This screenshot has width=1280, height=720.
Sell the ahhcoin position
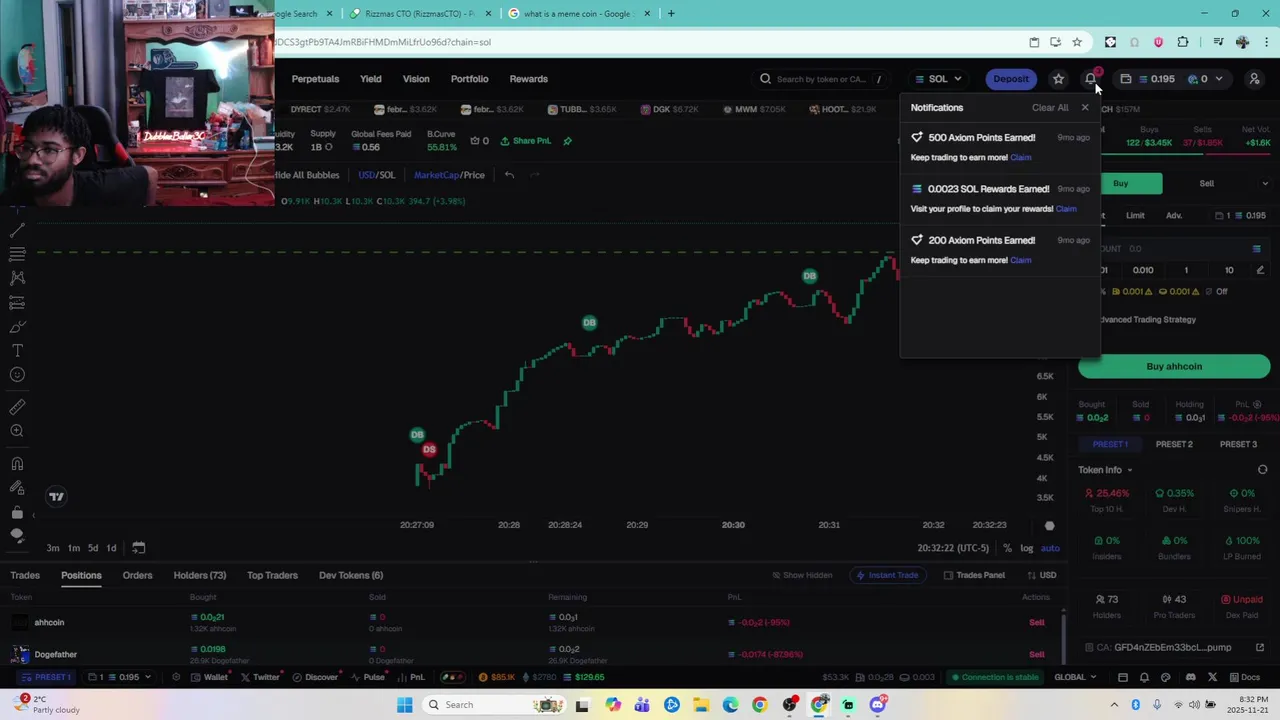(1037, 622)
